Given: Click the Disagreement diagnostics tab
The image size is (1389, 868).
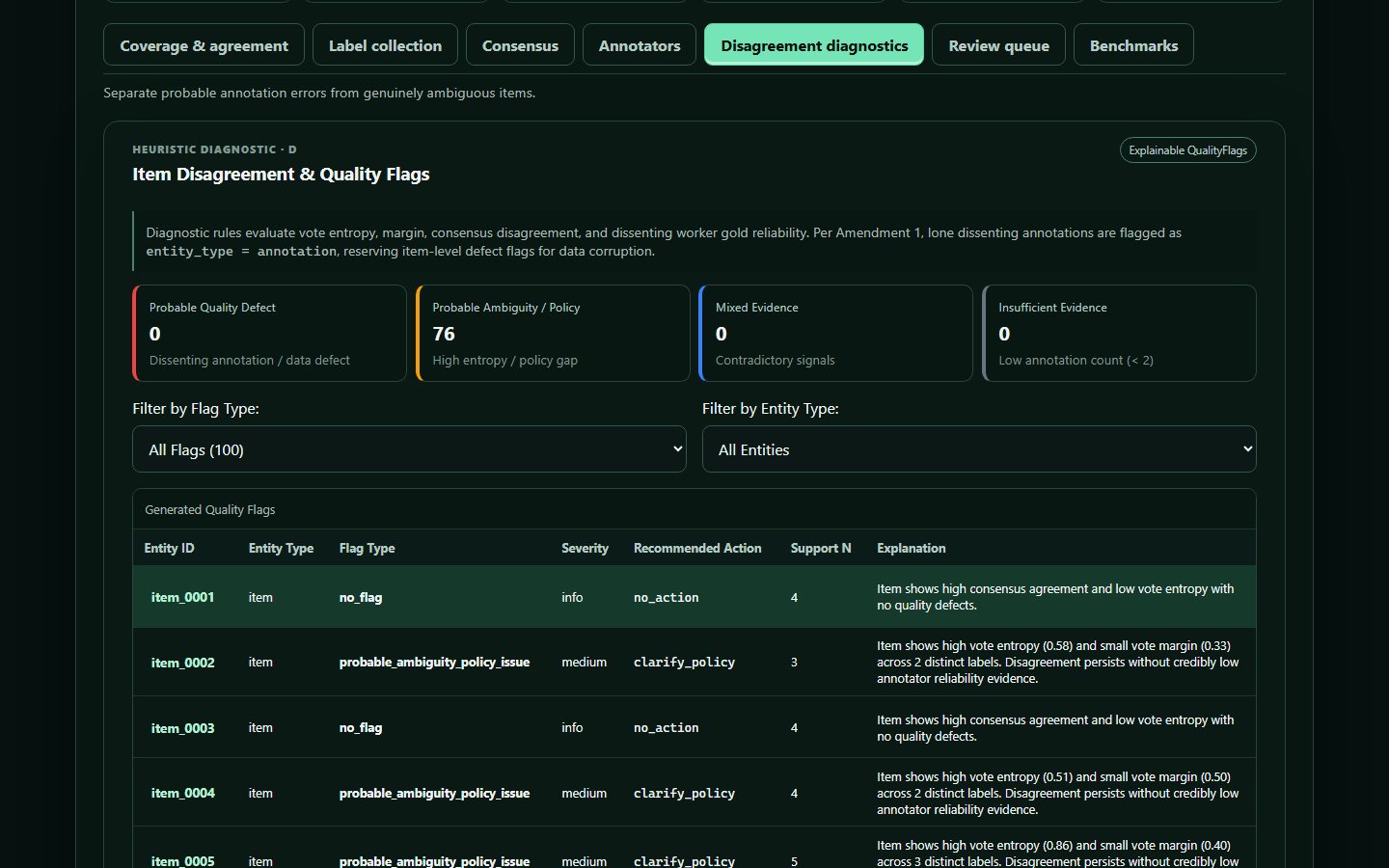Looking at the screenshot, I should click(814, 45).
